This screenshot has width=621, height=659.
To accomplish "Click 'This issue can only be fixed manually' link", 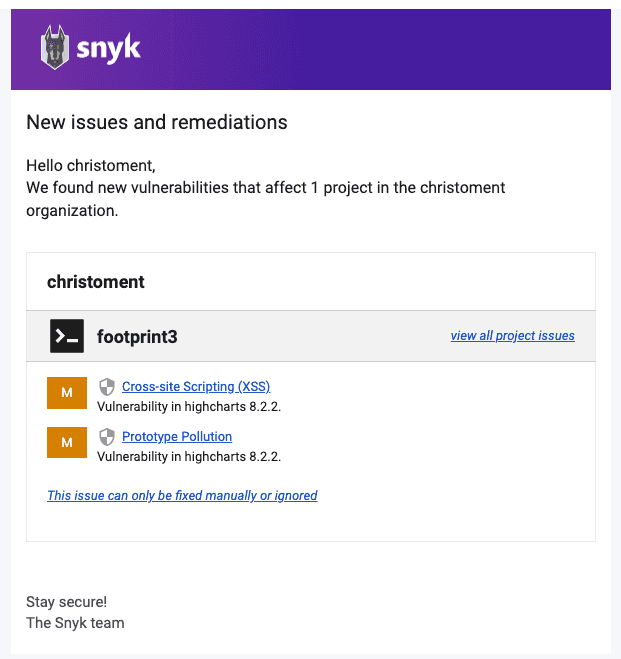I will point(182,495).
